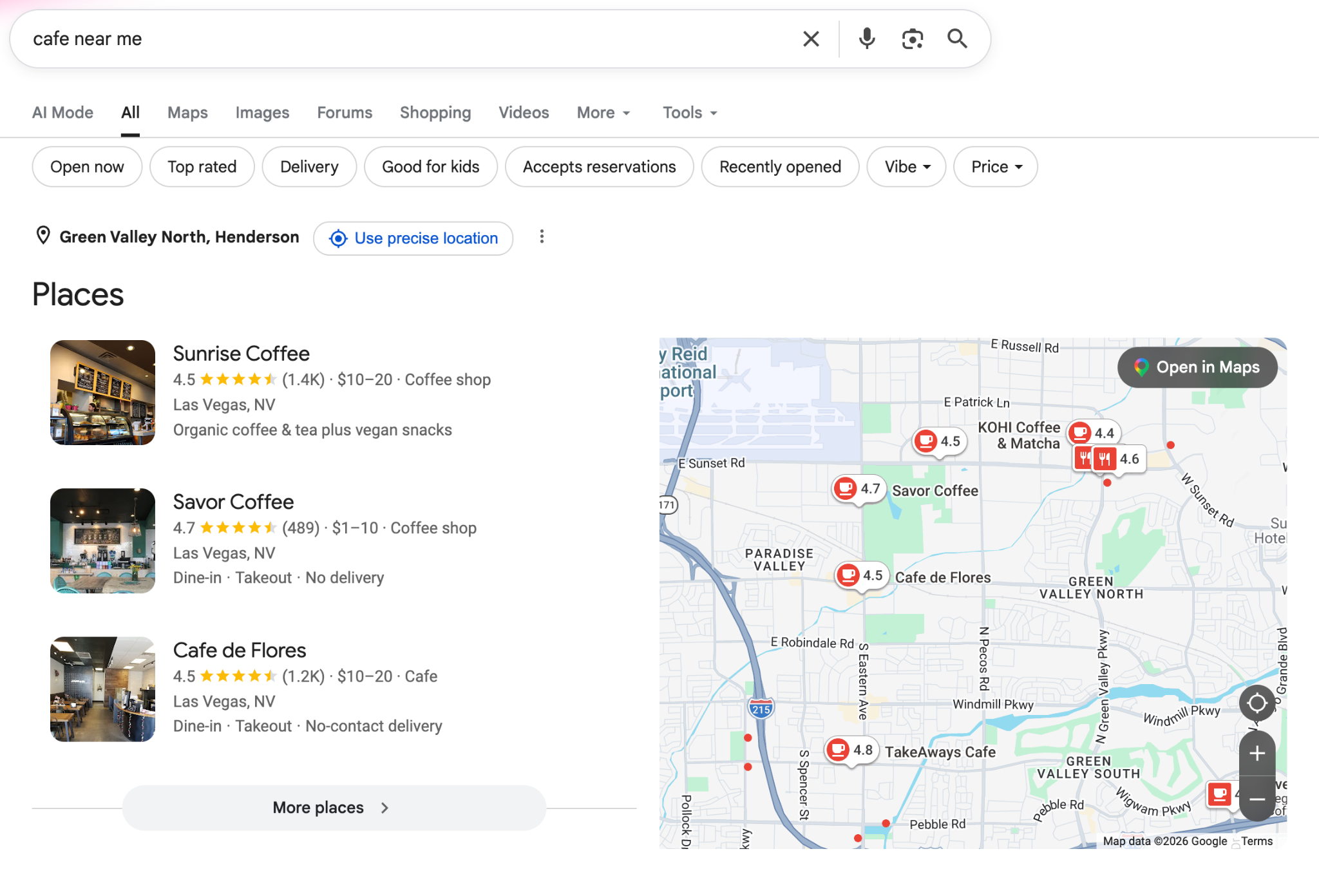This screenshot has height=896, width=1319.
Task: Switch to the Images tab
Action: [262, 113]
